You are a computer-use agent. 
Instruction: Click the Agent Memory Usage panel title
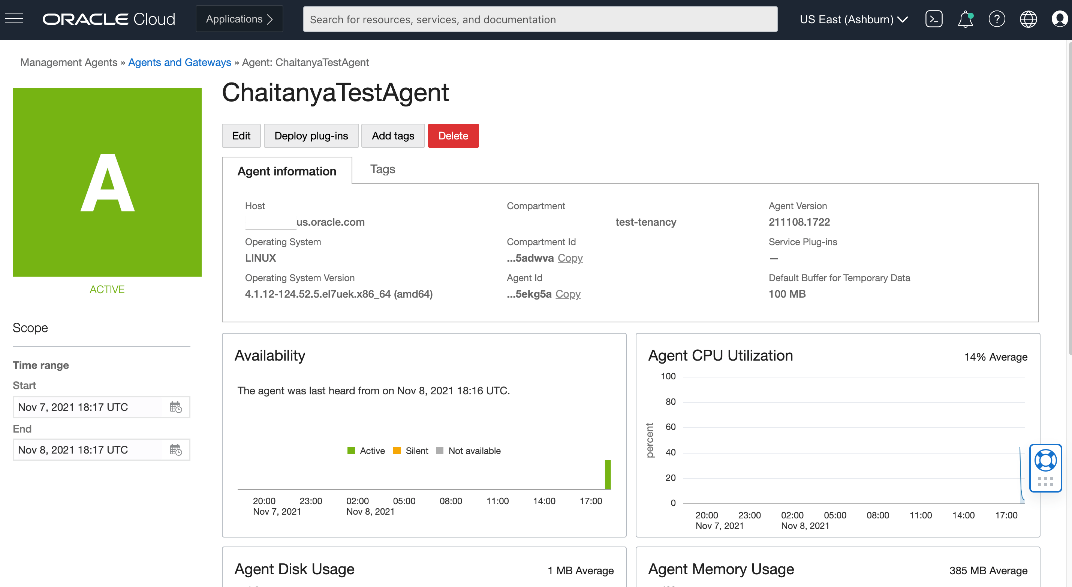pyautogui.click(x=721, y=569)
